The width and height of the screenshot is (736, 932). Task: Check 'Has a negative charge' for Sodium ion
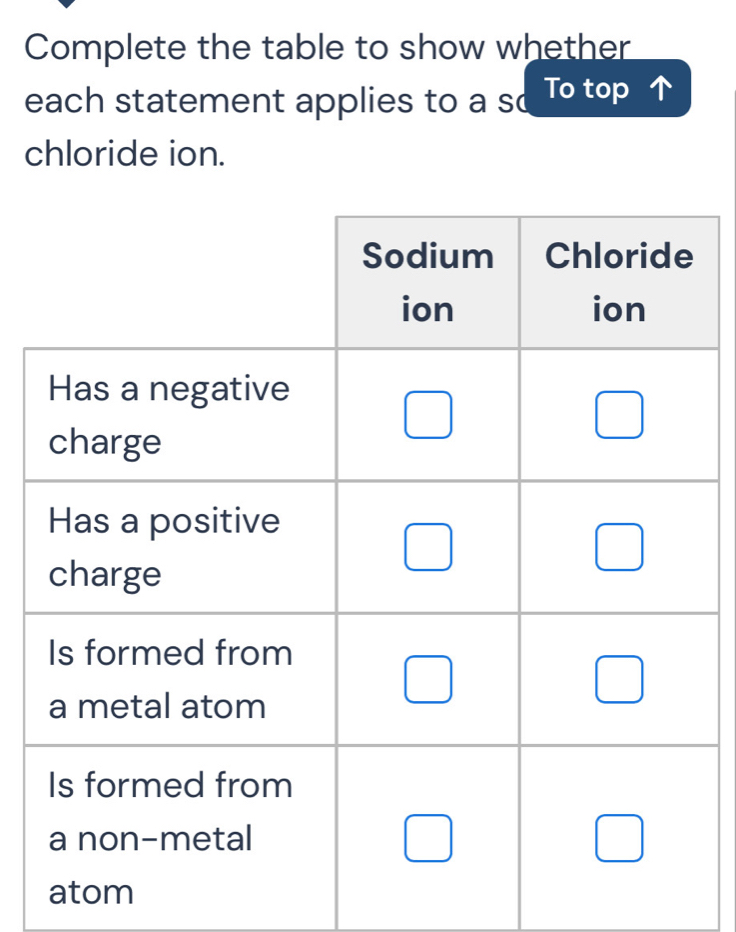[x=427, y=415]
